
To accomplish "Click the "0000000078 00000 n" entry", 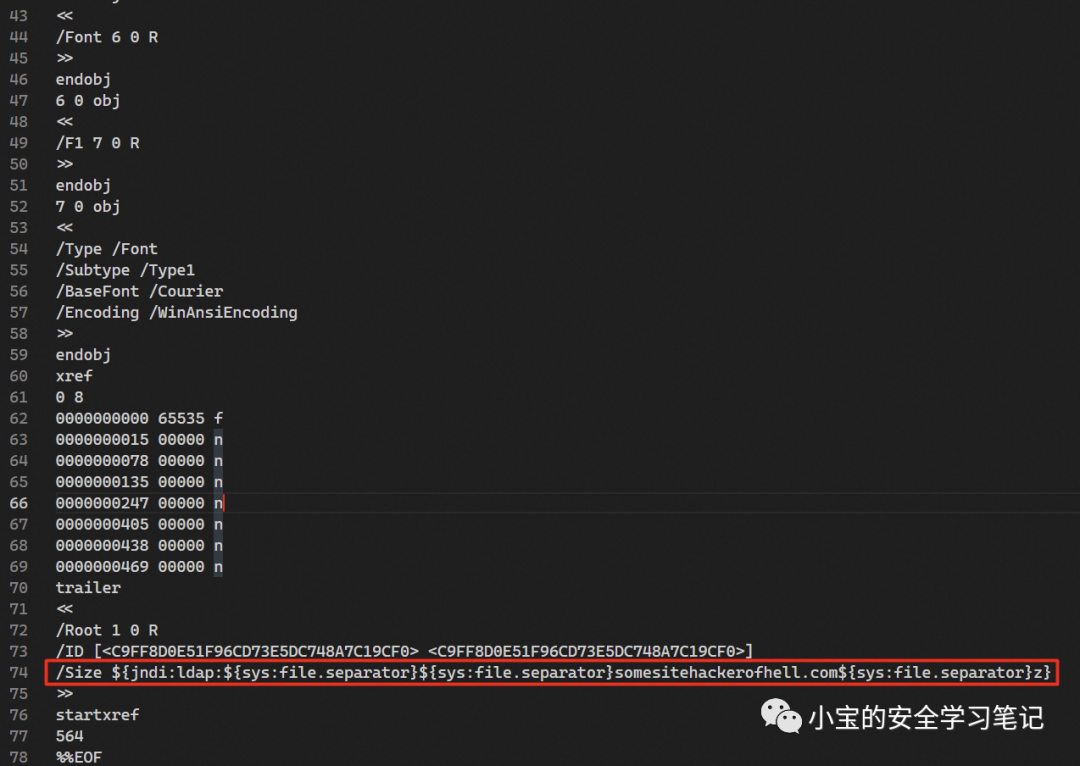I will click(140, 461).
